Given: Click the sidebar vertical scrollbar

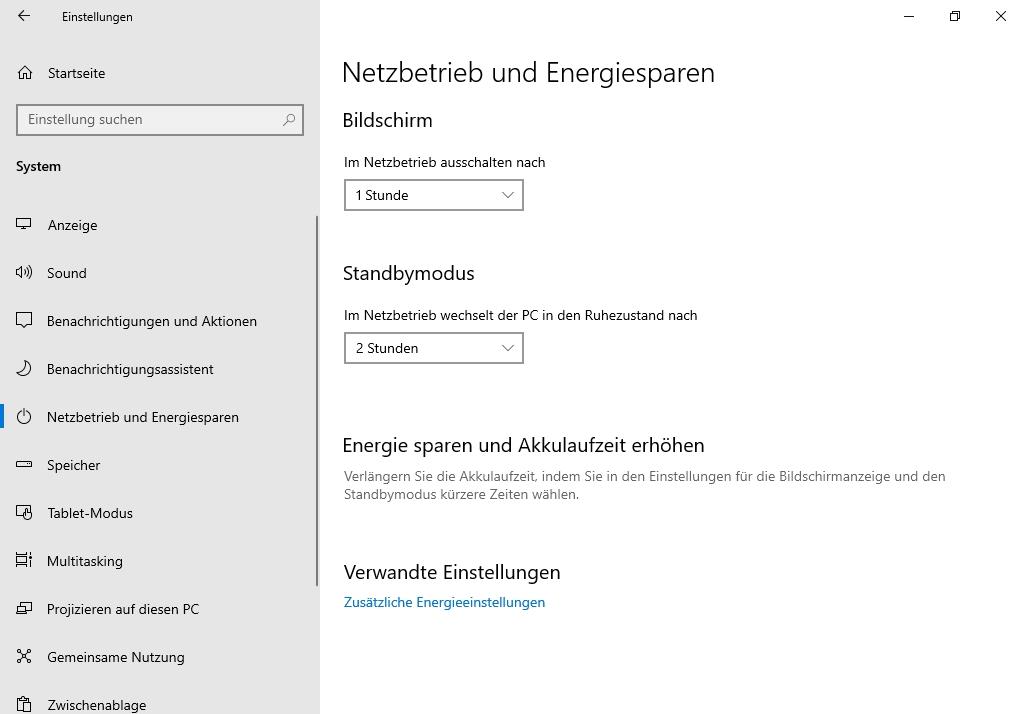Looking at the screenshot, I should pos(317,400).
